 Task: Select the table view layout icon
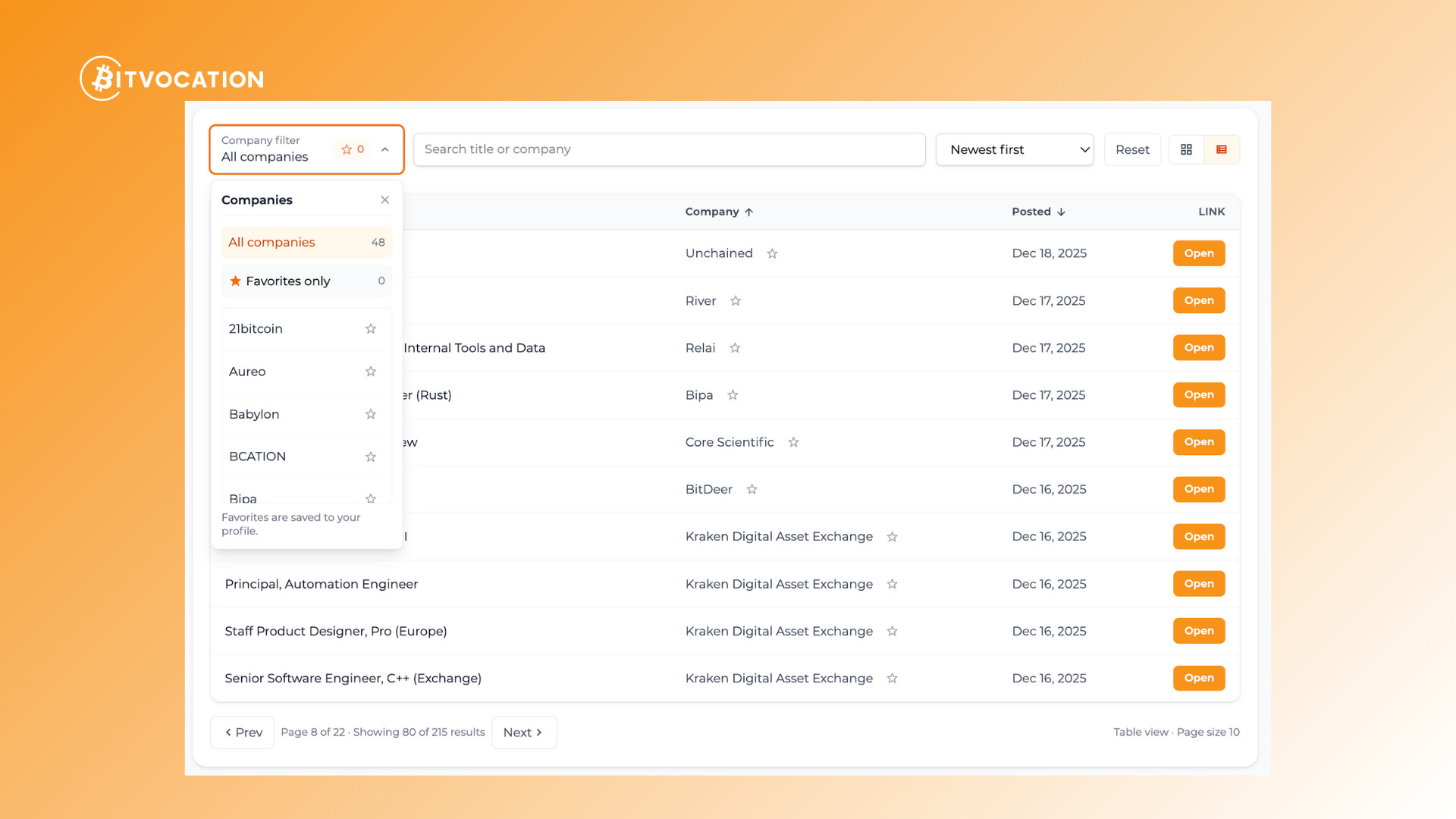click(1221, 149)
